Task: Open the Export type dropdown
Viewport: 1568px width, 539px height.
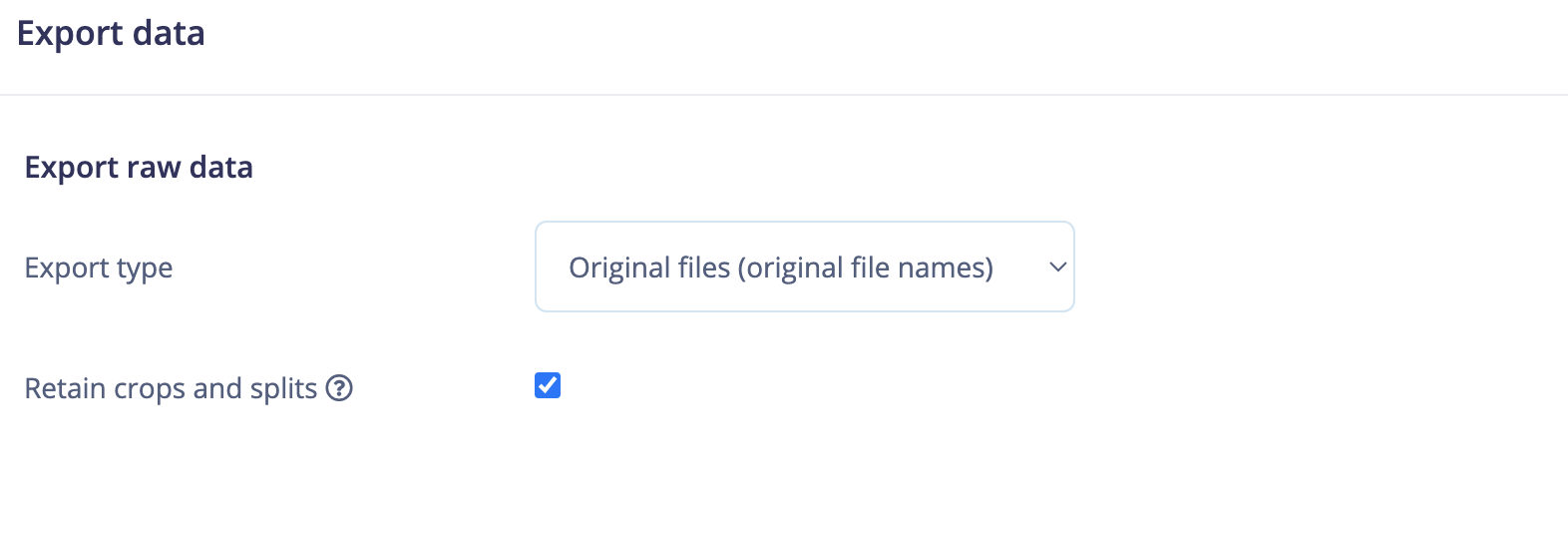Action: pos(805,267)
